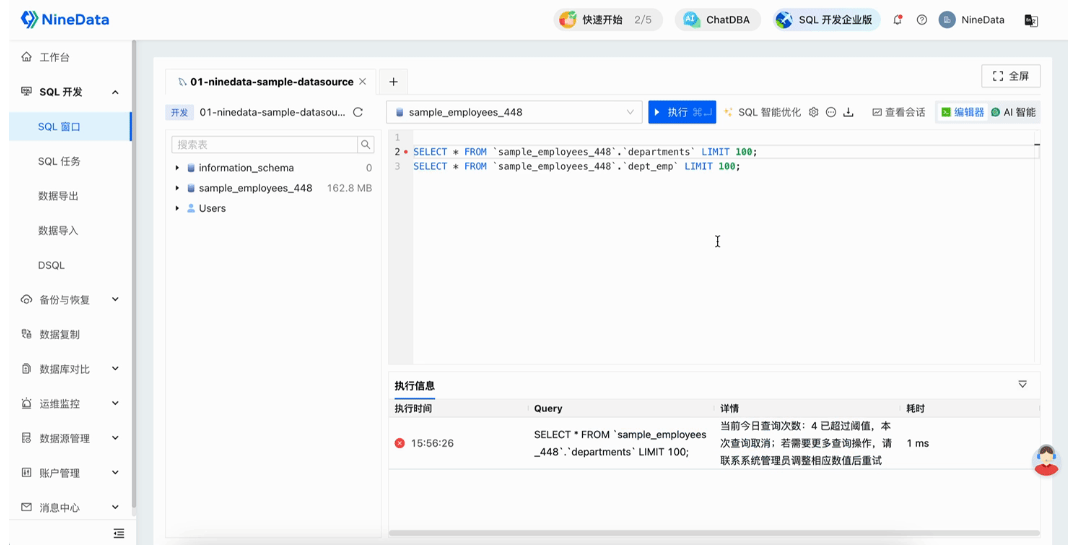Viewport: 1068px width, 545px height.
Task: Open SQL 任务 in sidebar
Action: (59, 161)
